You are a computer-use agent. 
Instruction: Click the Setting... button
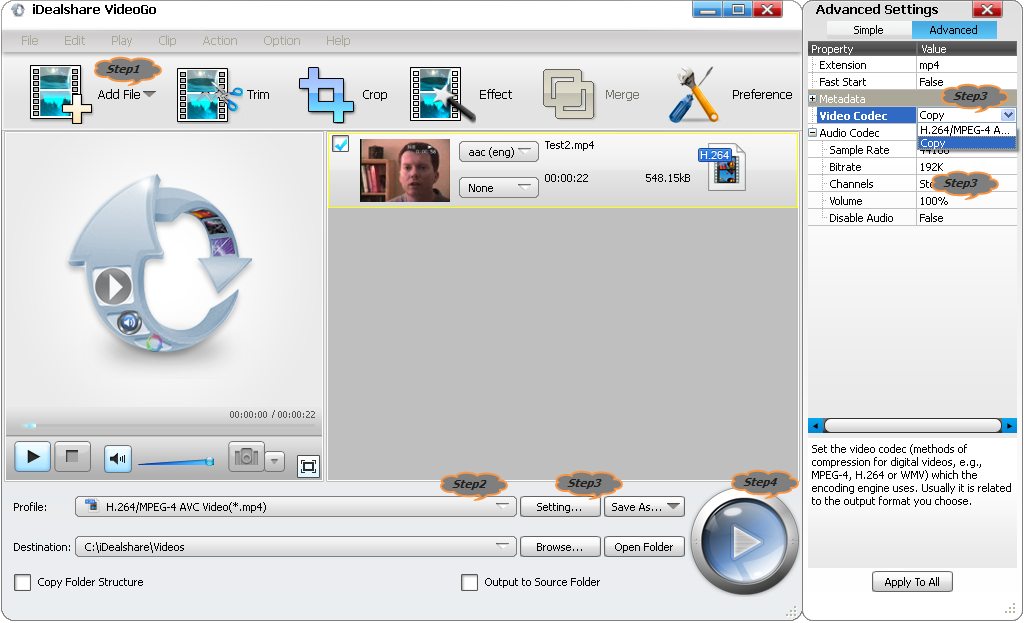click(560, 507)
